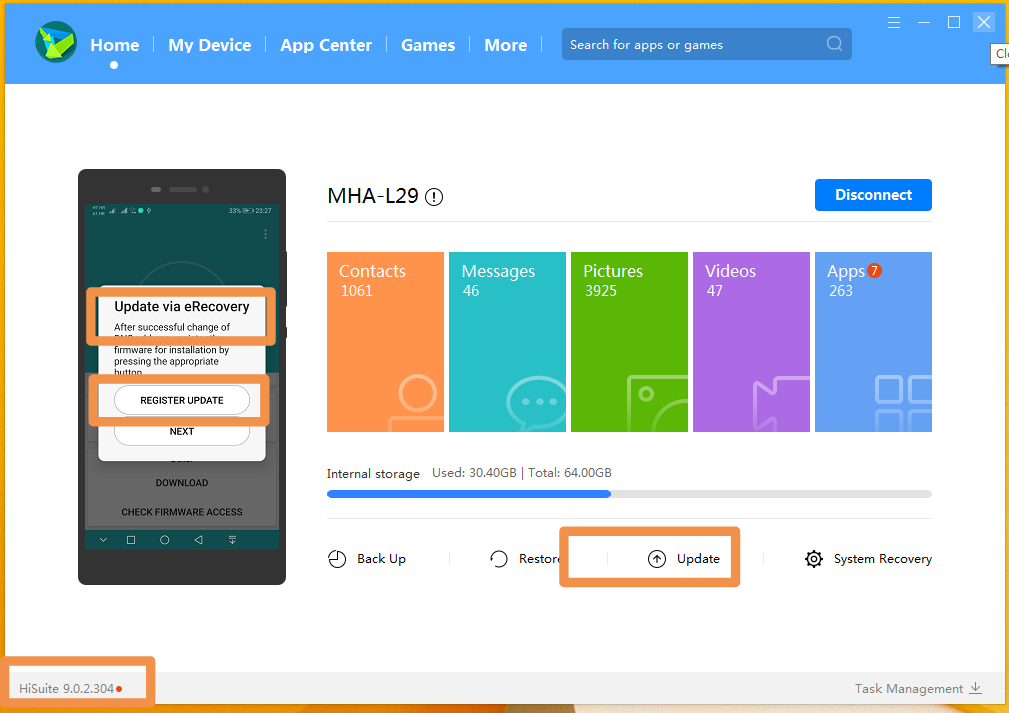
Task: Tap the phone's three-dot overflow menu
Action: pyautogui.click(x=265, y=234)
